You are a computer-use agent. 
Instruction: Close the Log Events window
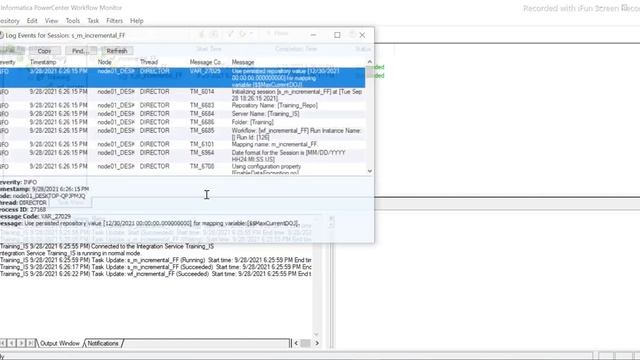pos(362,35)
